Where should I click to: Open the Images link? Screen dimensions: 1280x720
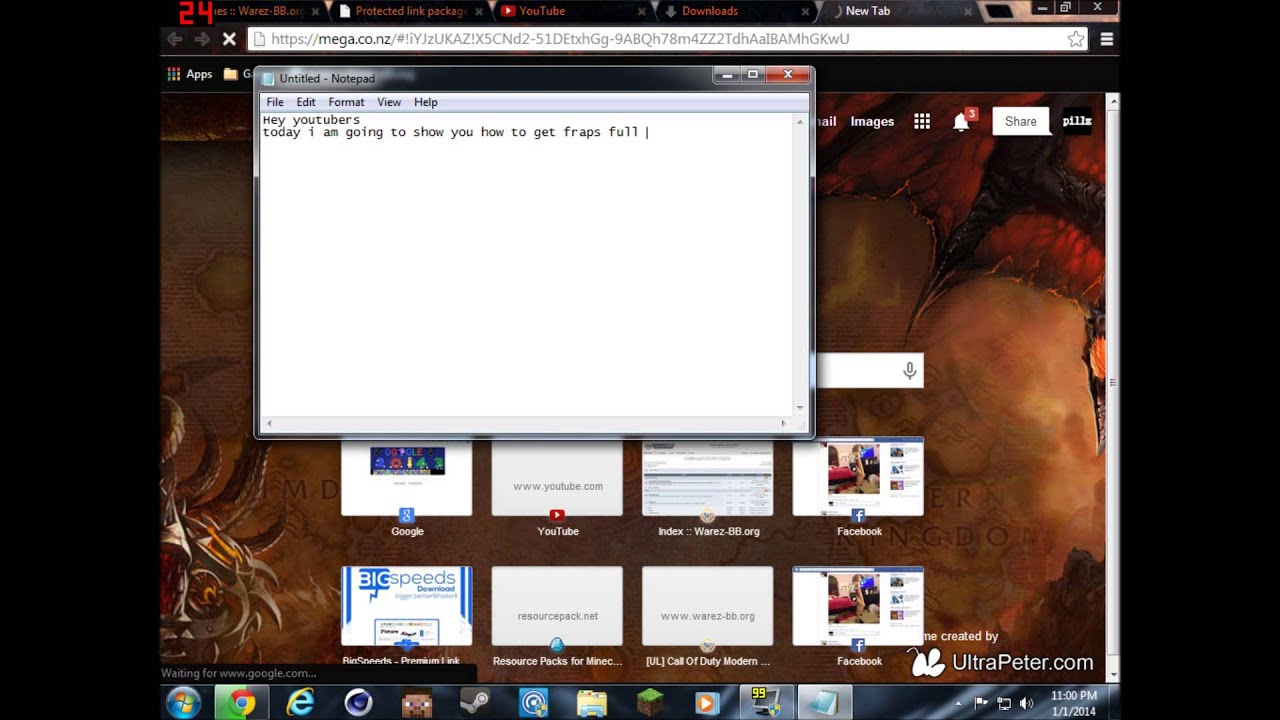click(x=872, y=121)
